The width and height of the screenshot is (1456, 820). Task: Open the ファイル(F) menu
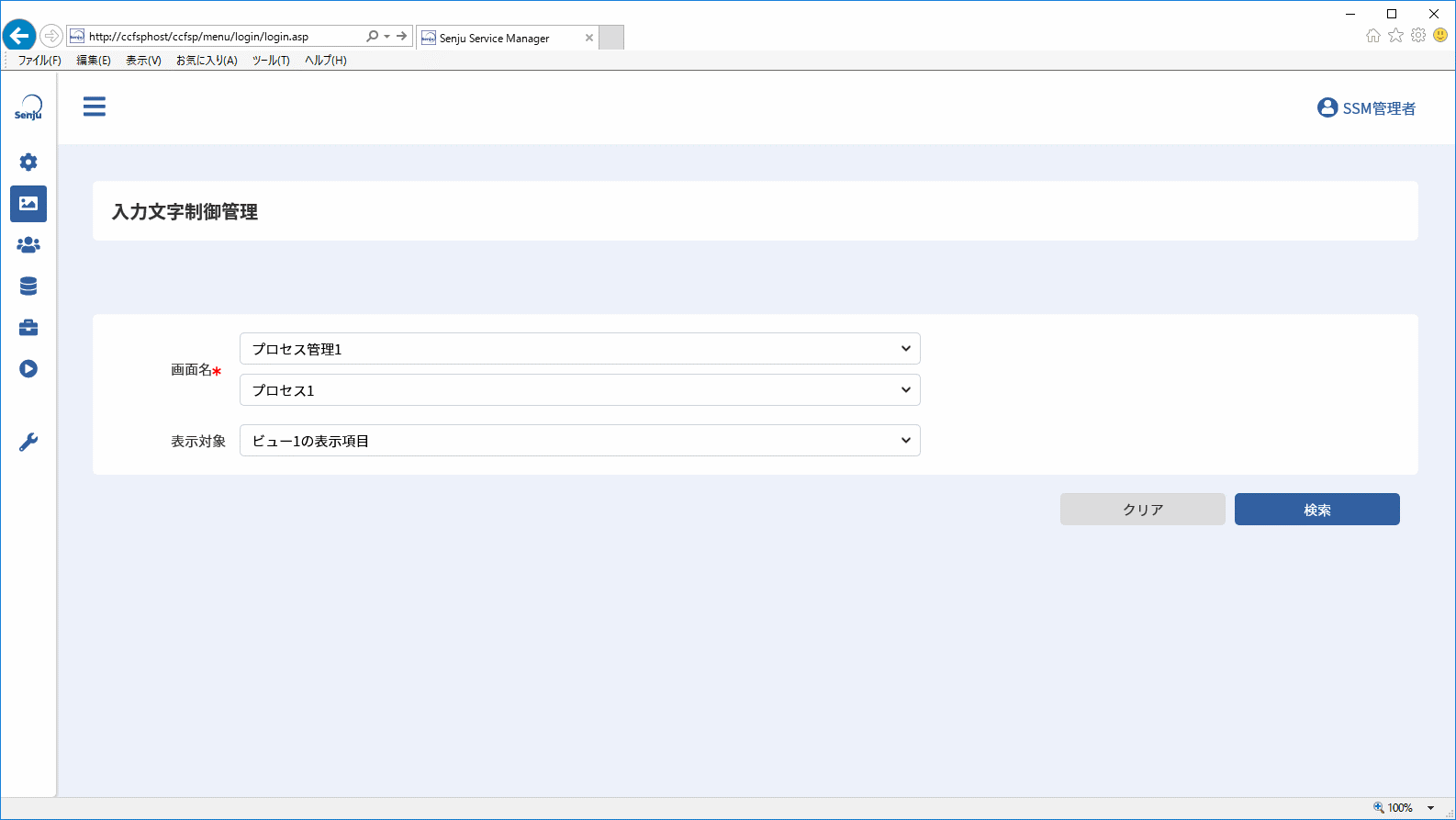39,61
